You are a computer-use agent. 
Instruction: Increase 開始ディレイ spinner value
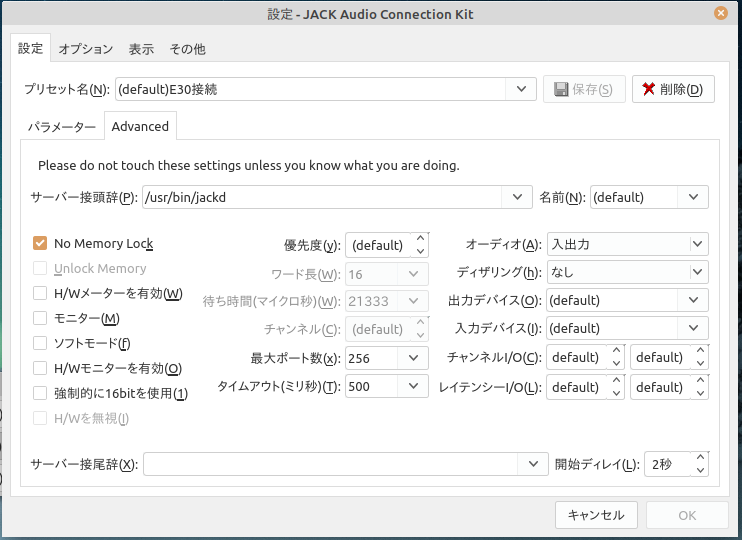pyautogui.click(x=700, y=458)
